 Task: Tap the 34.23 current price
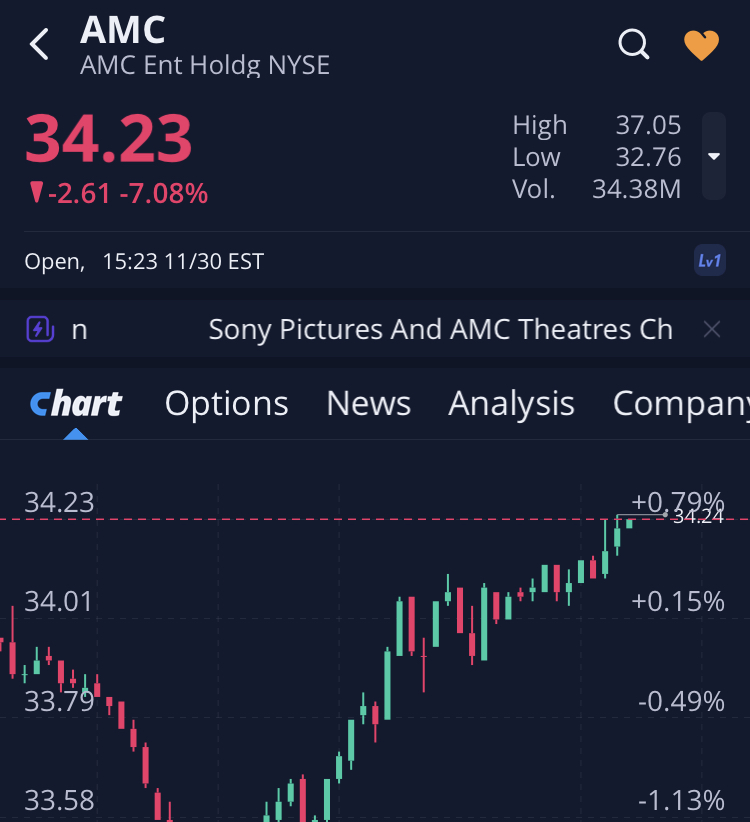[108, 139]
